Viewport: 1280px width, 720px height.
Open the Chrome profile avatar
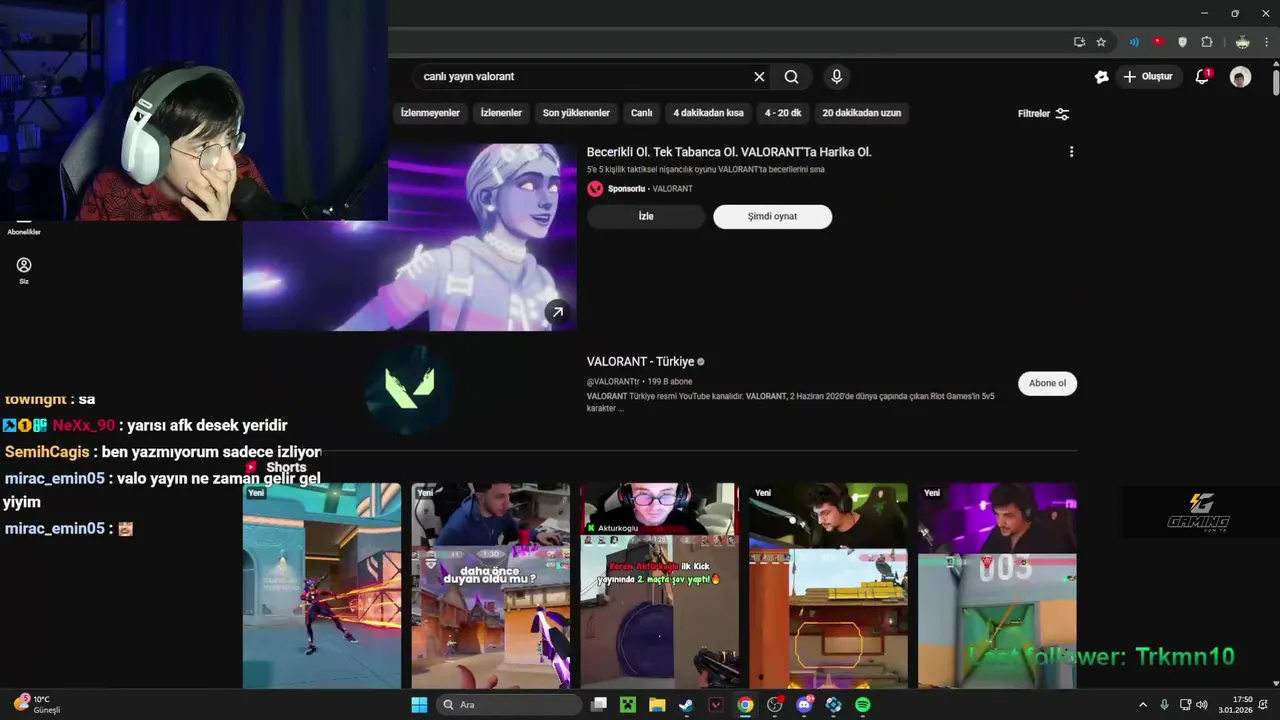tap(1242, 42)
